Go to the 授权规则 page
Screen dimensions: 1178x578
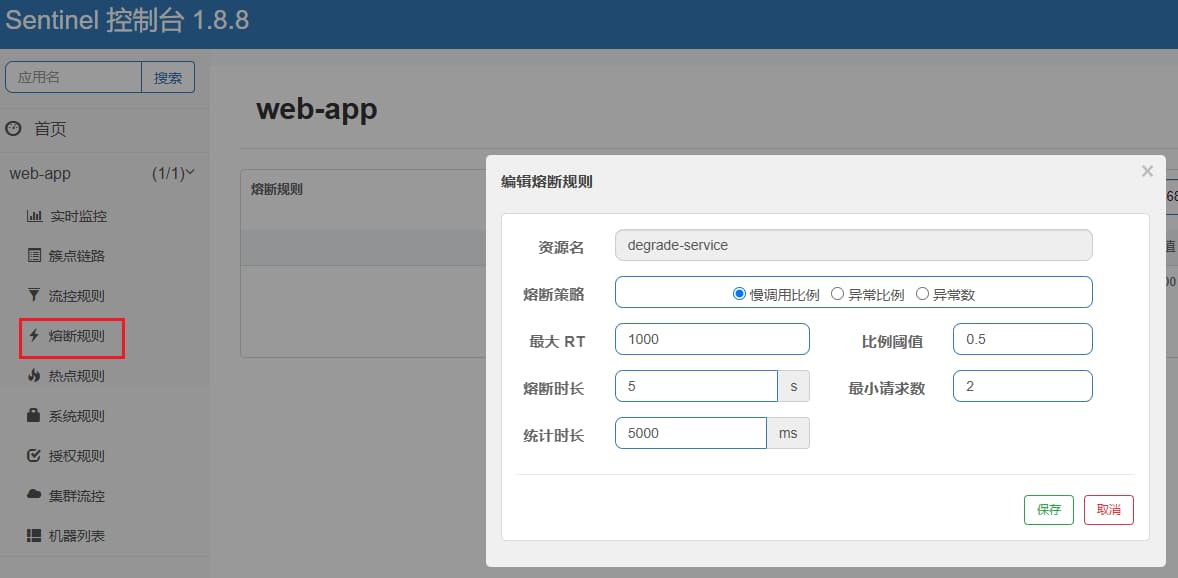[77, 455]
